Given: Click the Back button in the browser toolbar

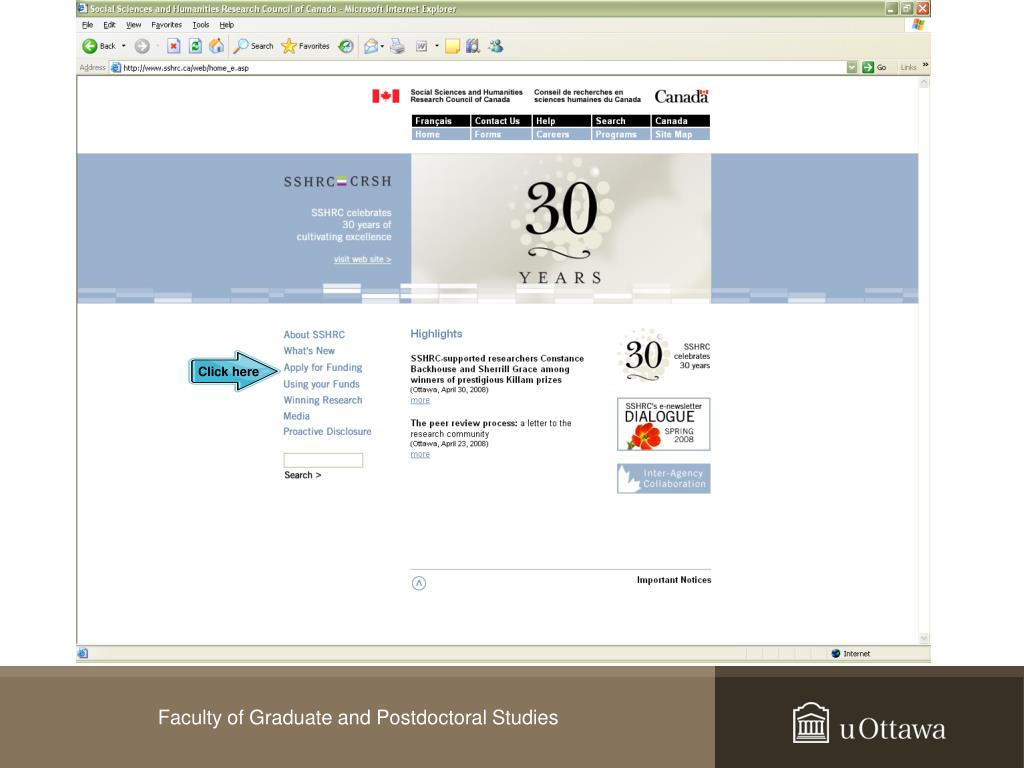Looking at the screenshot, I should pos(99,46).
